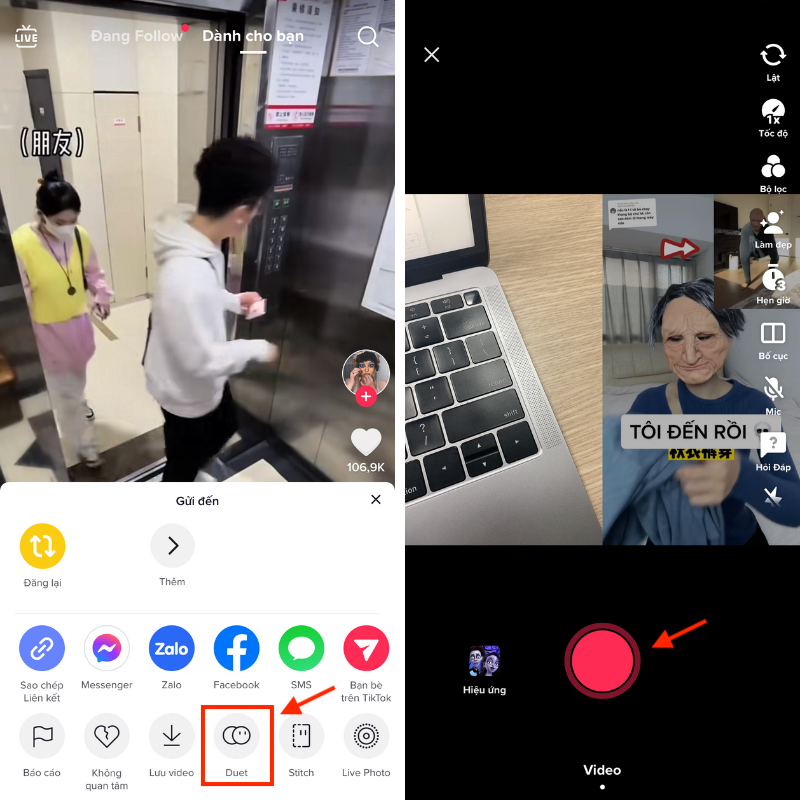This screenshot has width=800, height=800.
Task: Toggle the Tốc độ speed setting
Action: coord(773,113)
